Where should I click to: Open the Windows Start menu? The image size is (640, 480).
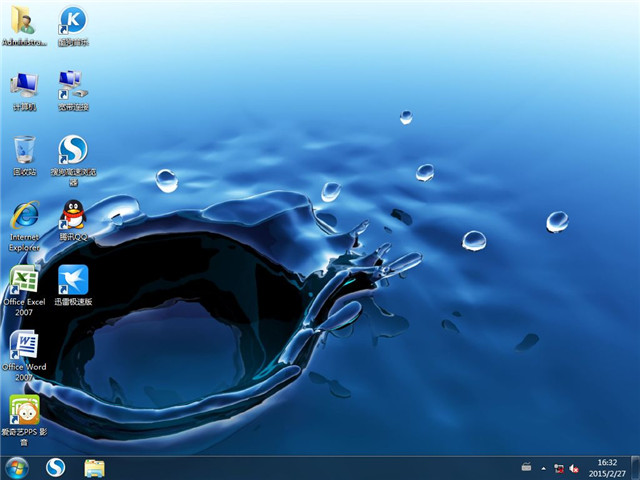click(17, 468)
